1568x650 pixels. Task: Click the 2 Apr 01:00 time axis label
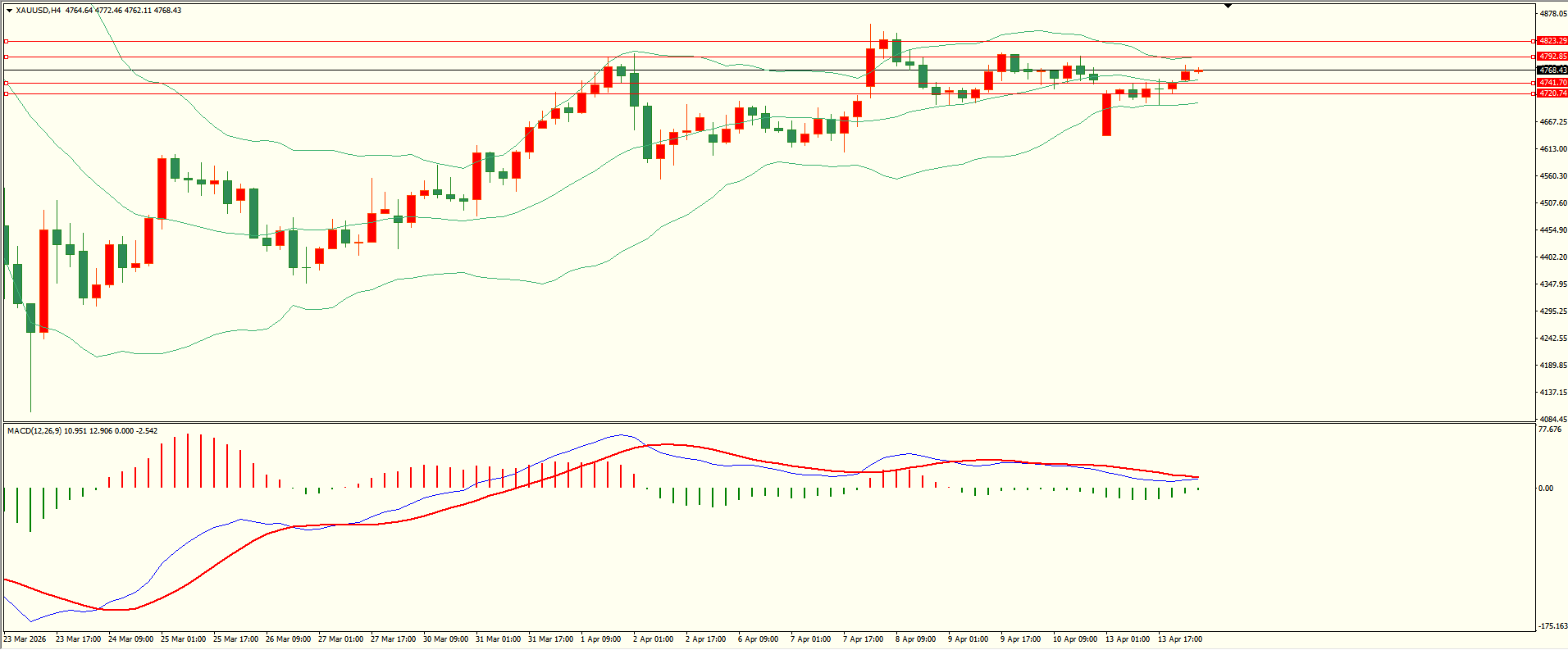[x=653, y=639]
